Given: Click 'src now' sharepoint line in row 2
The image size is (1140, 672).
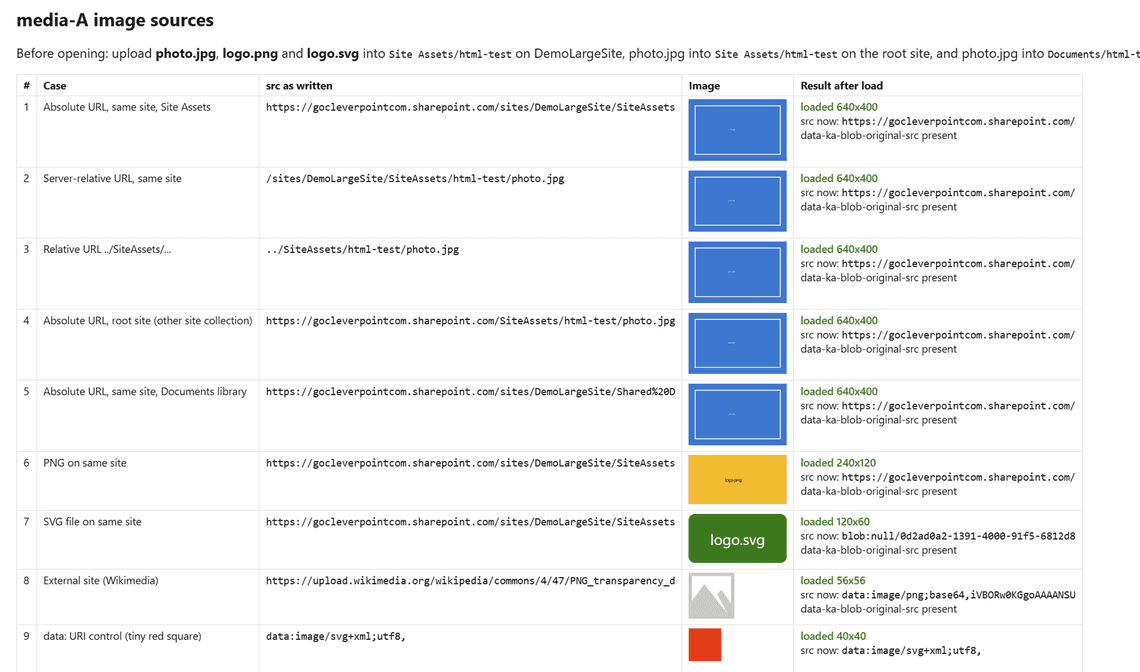Looking at the screenshot, I should (938, 193).
